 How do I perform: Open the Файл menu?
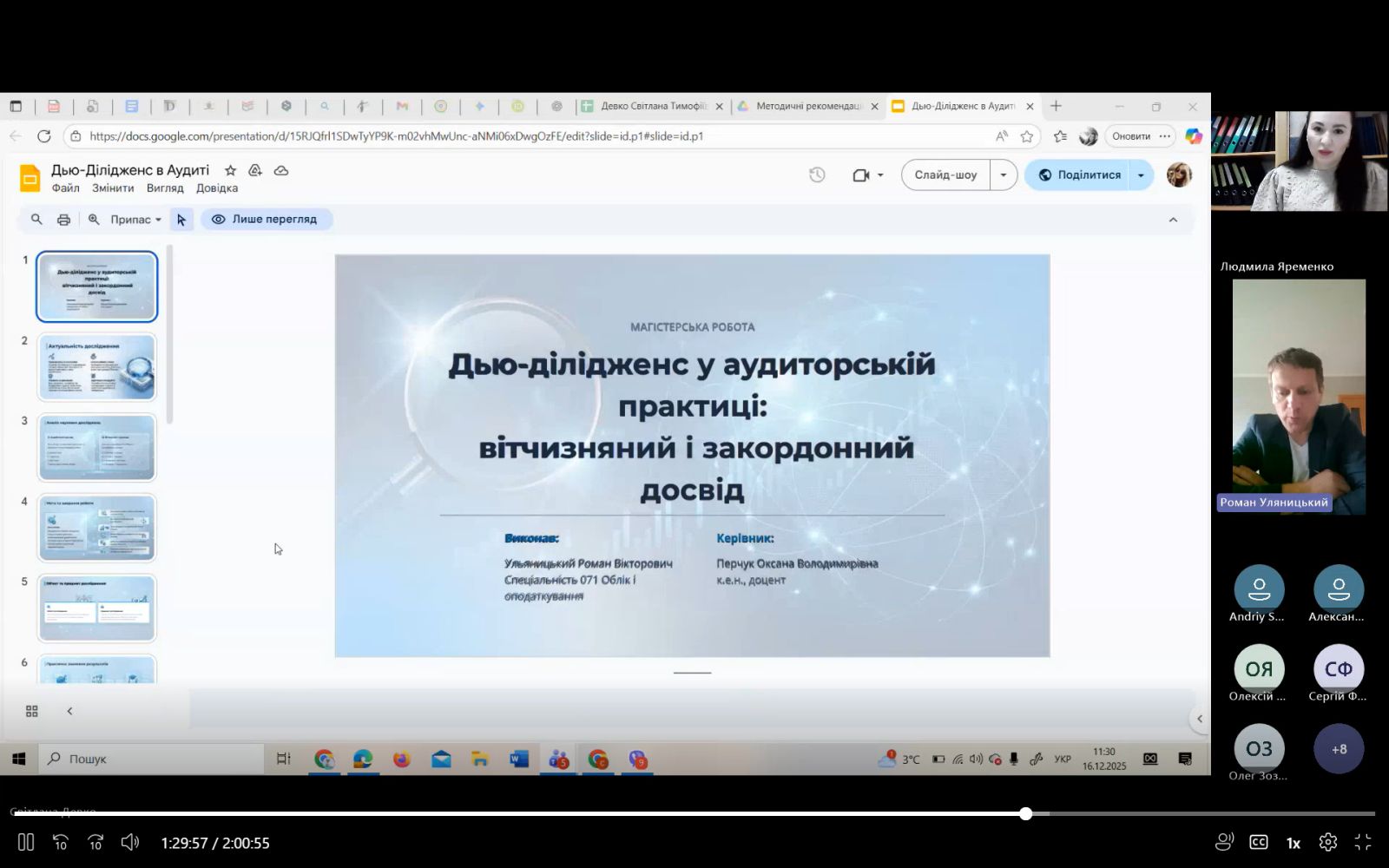coord(65,188)
